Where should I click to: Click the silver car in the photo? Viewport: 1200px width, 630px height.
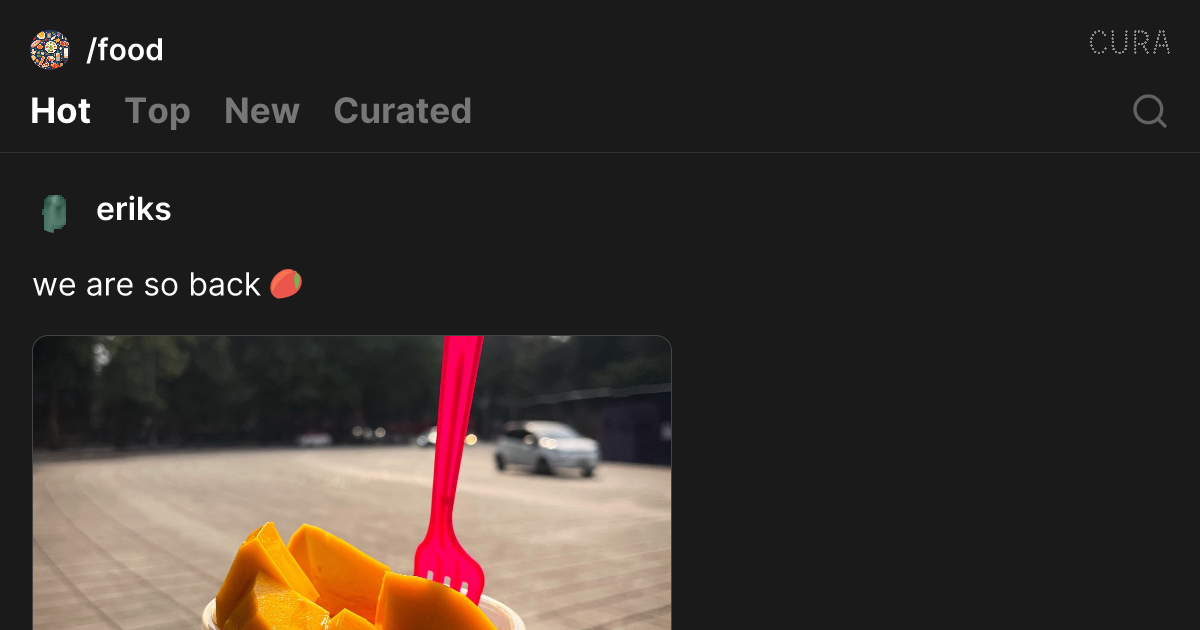[546, 448]
